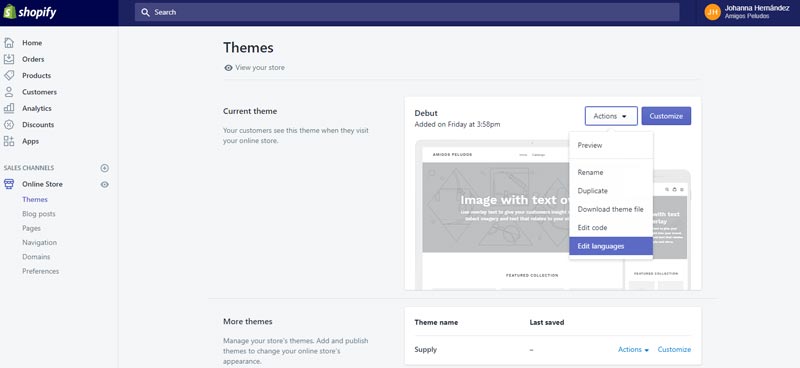Click the Last saved column header
Screen dimensions: 800x368
point(547,323)
